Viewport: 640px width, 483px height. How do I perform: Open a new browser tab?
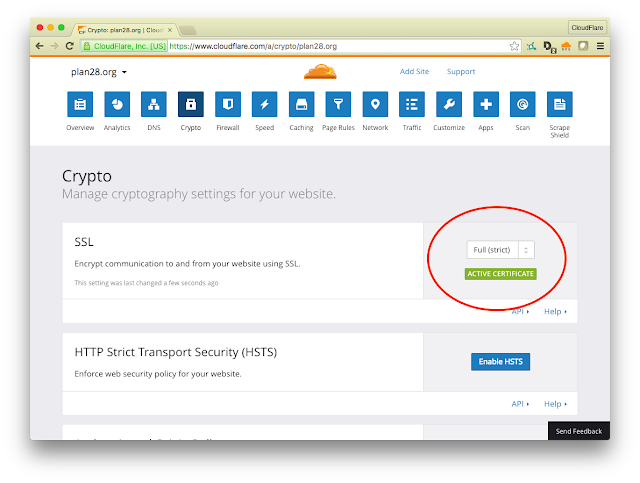coord(187,30)
